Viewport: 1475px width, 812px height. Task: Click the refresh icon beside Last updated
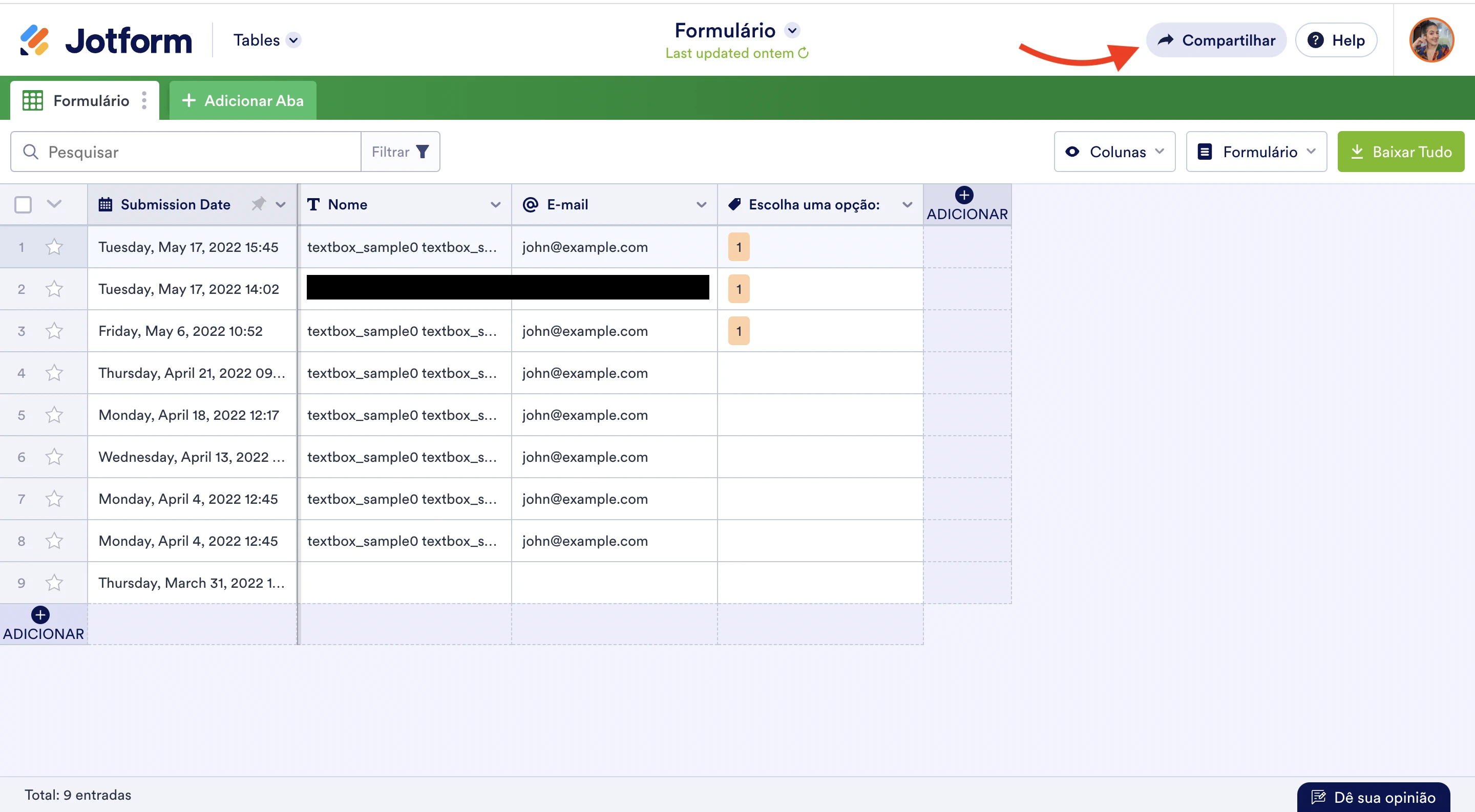click(x=804, y=53)
